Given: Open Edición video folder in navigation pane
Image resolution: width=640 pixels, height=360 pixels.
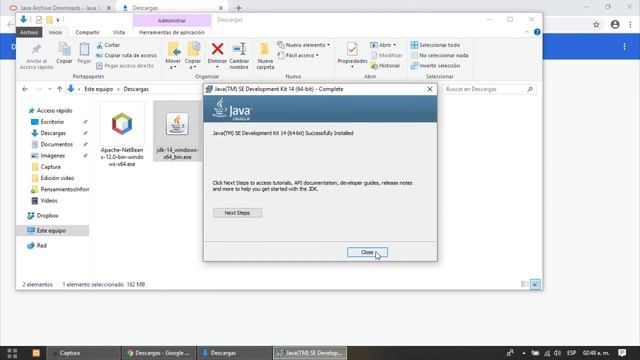Looking at the screenshot, I should click(x=57, y=178).
